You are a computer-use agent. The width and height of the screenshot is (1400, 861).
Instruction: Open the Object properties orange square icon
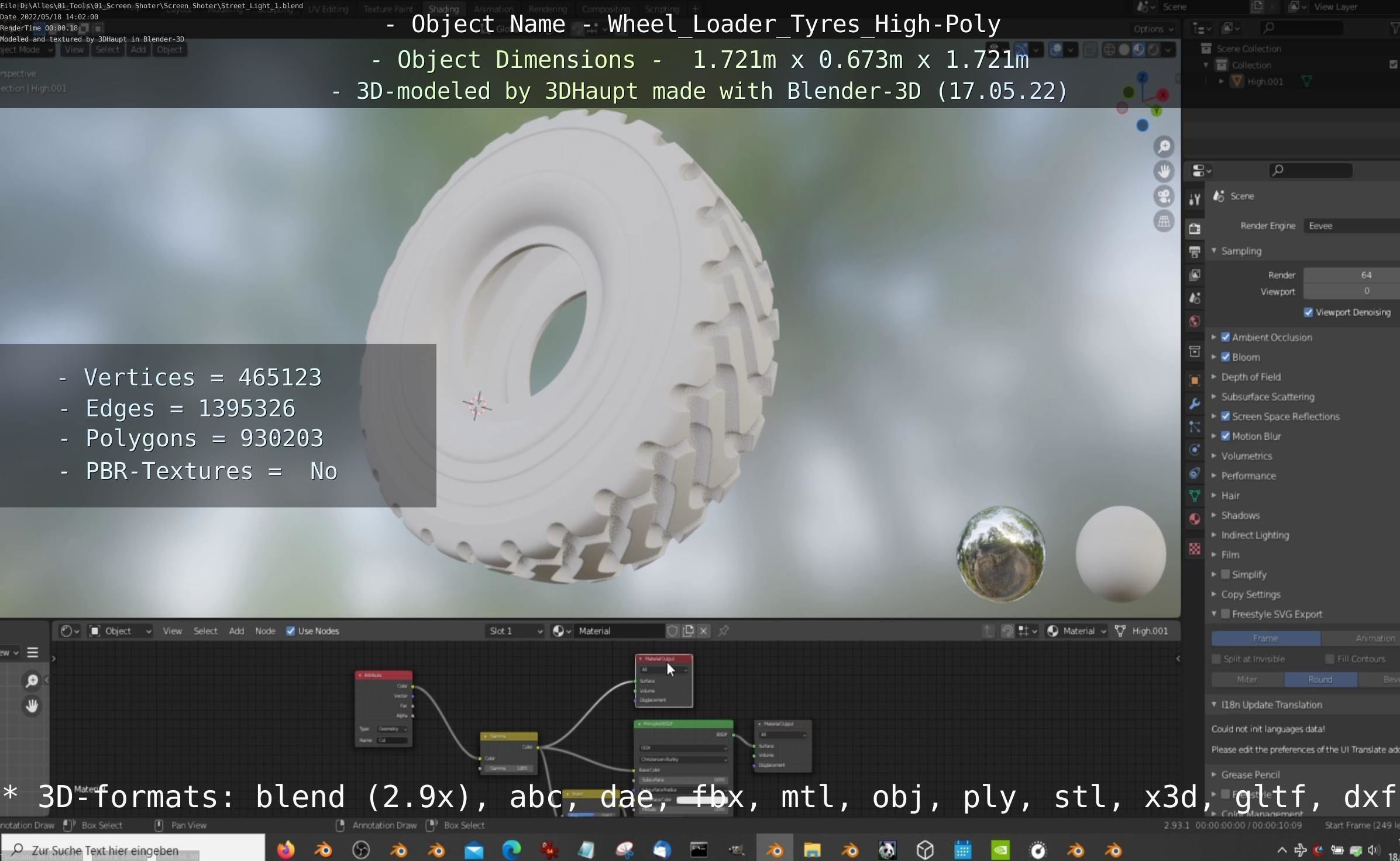1195,380
